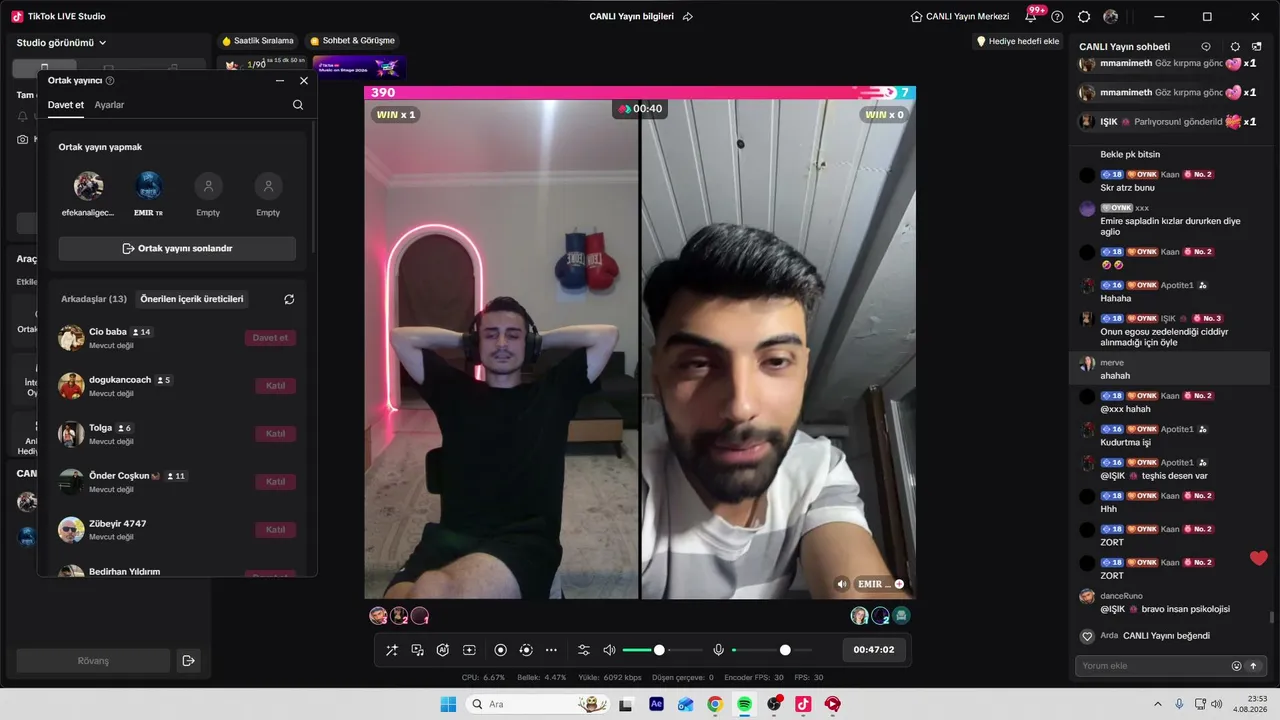Open the share arrow next to CANLI Yayın bilgileri

688,17
